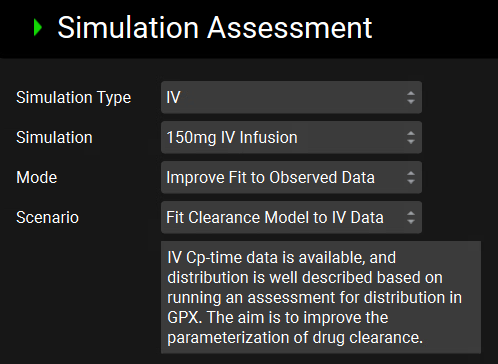
Task: Select the scenario description text box
Action: point(321,297)
